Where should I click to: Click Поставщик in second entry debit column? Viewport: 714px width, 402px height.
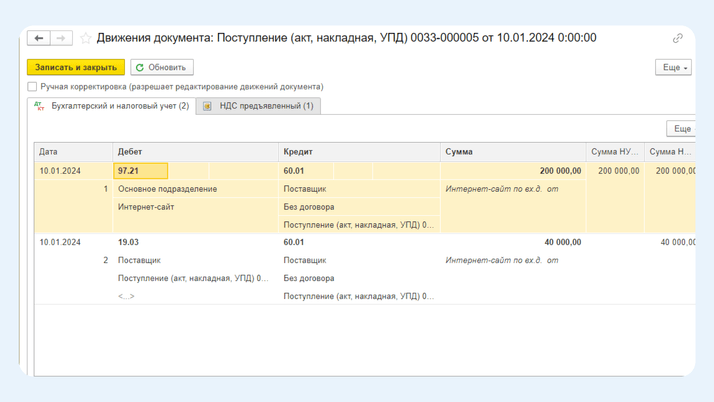click(139, 260)
